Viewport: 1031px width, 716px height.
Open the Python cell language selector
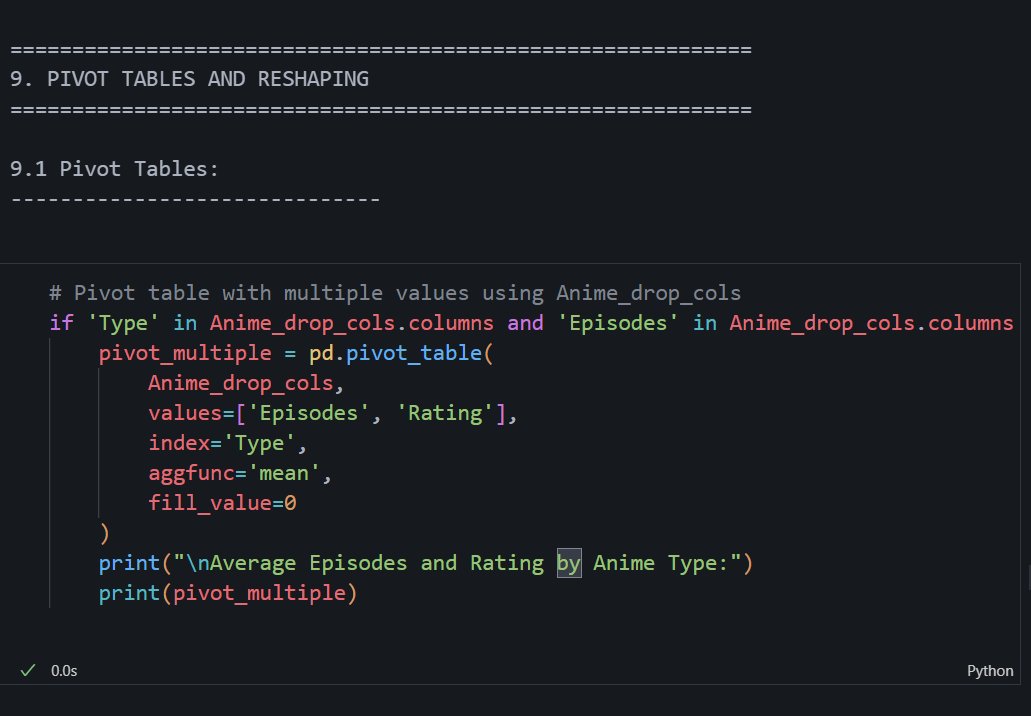click(x=990, y=671)
